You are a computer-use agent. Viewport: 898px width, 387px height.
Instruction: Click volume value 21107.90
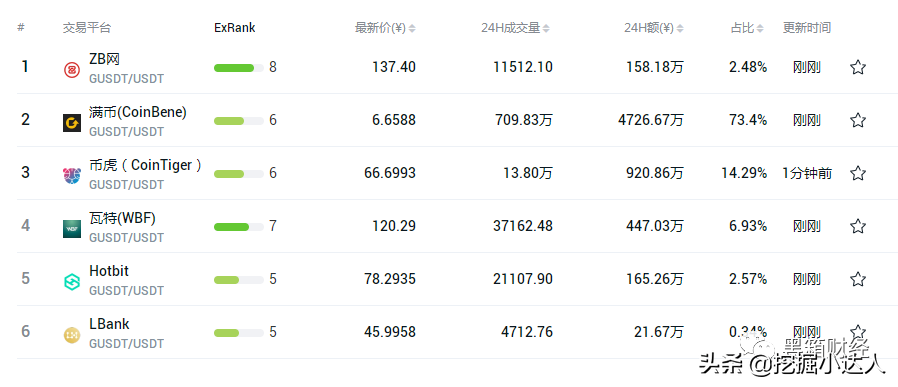(523, 279)
